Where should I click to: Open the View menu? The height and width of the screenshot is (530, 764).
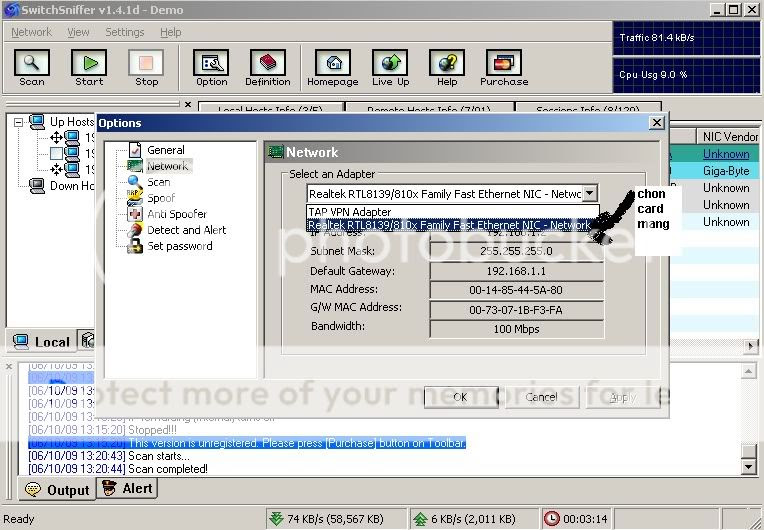(x=78, y=32)
